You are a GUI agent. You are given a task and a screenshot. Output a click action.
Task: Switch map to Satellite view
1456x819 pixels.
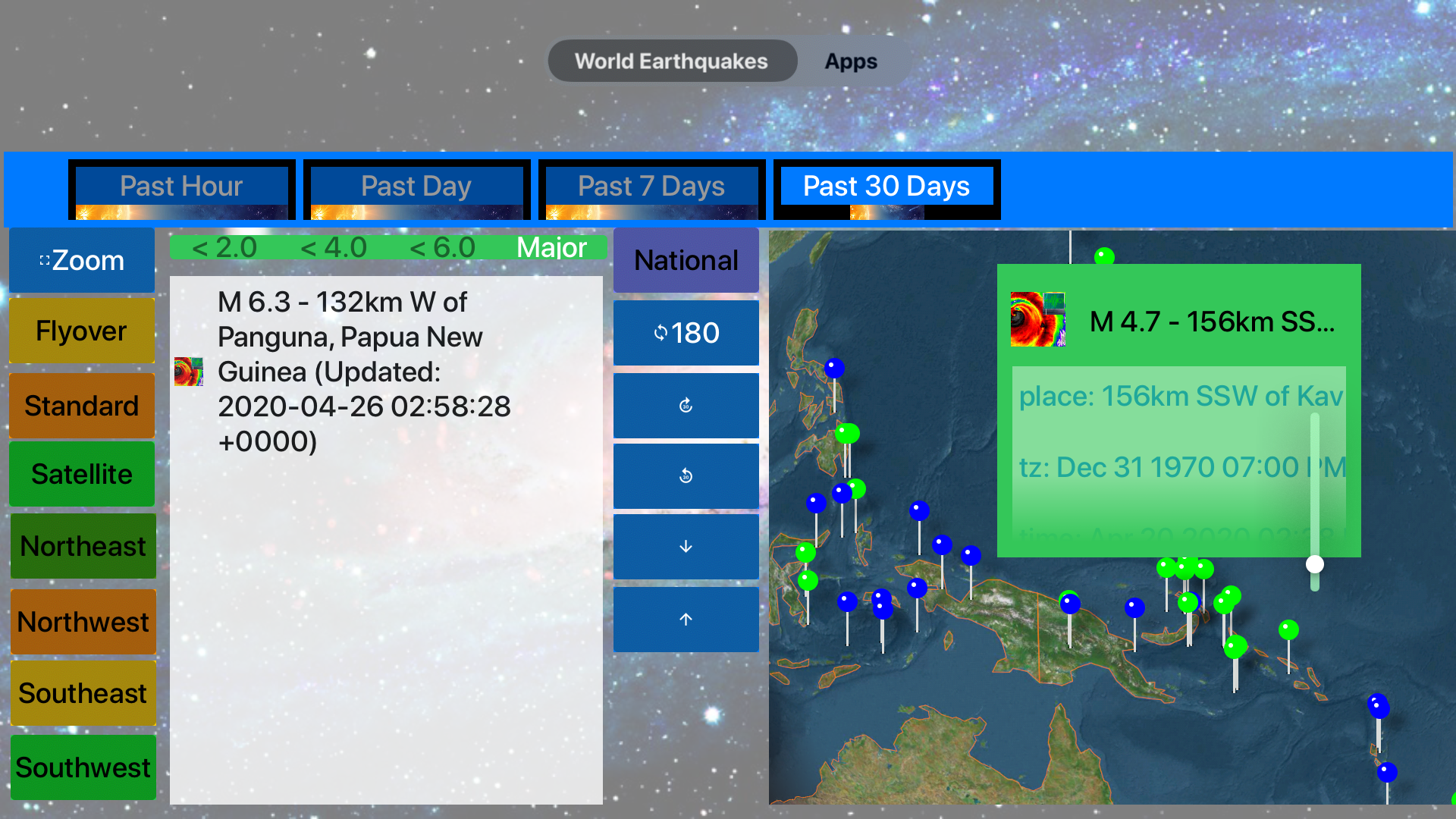(x=82, y=474)
